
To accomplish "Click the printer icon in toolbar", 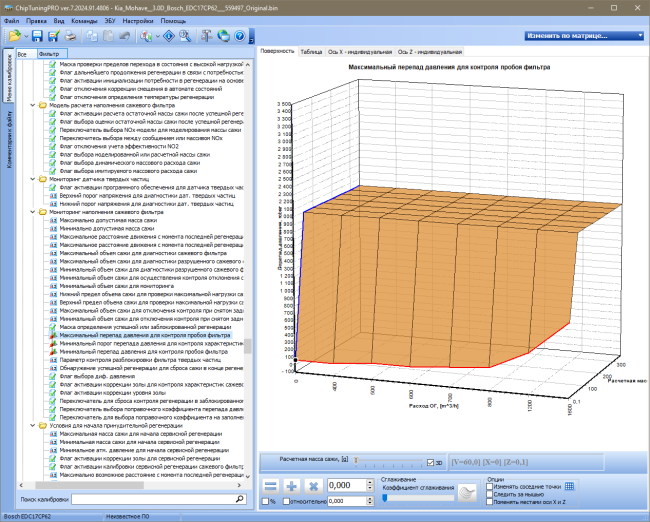I will 70,36.
